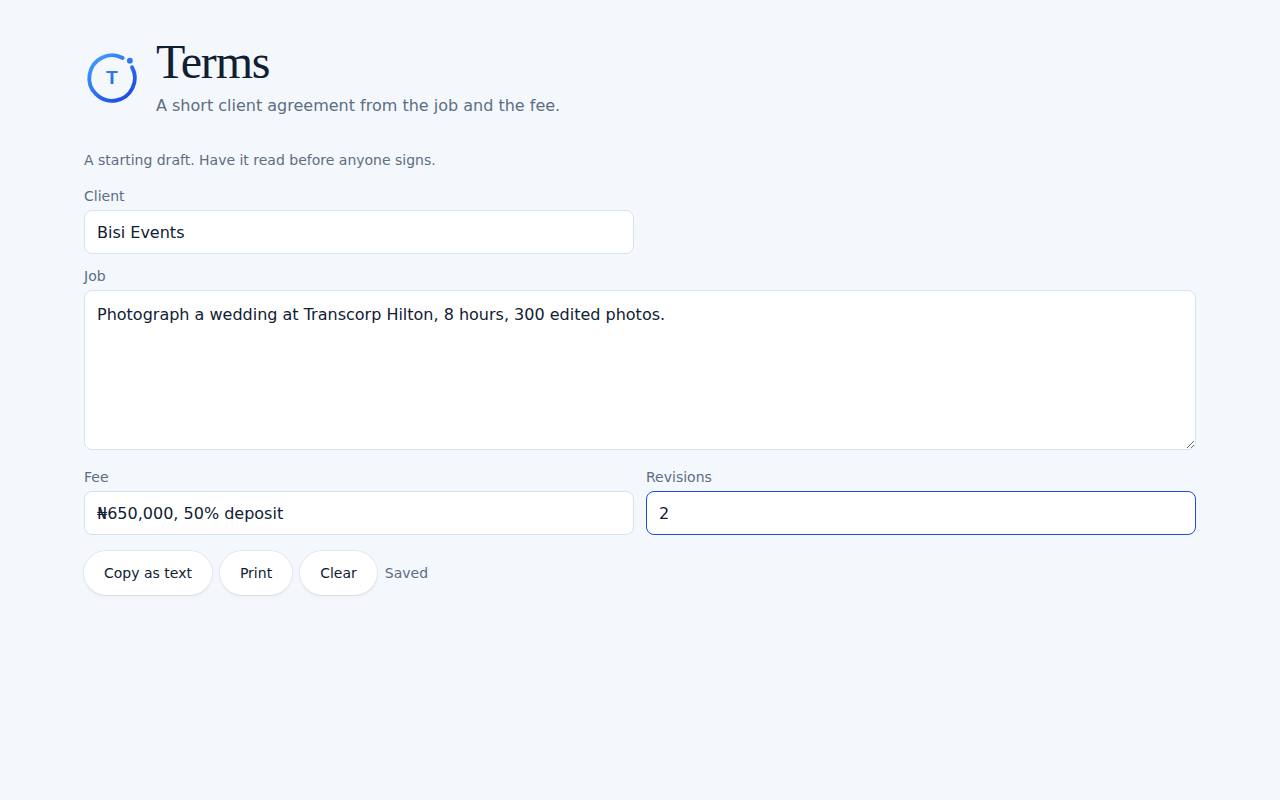Click the Revisions field showing 2
This screenshot has height=800, width=1280.
pyautogui.click(x=921, y=513)
